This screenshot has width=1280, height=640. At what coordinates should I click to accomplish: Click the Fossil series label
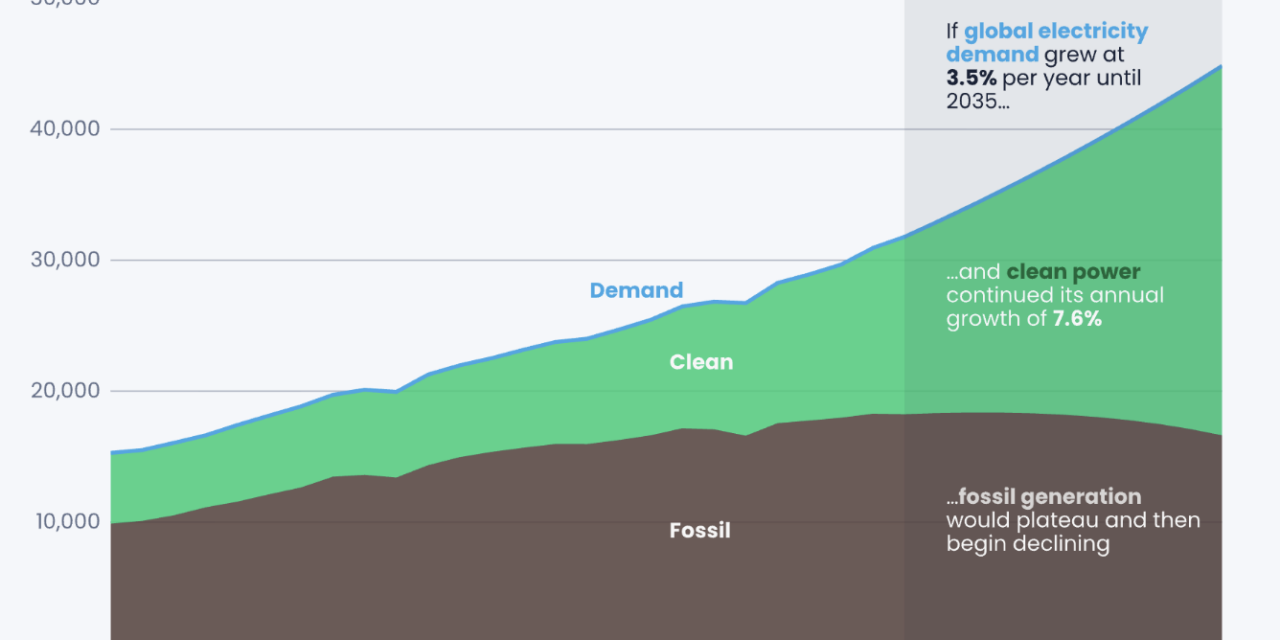click(699, 531)
